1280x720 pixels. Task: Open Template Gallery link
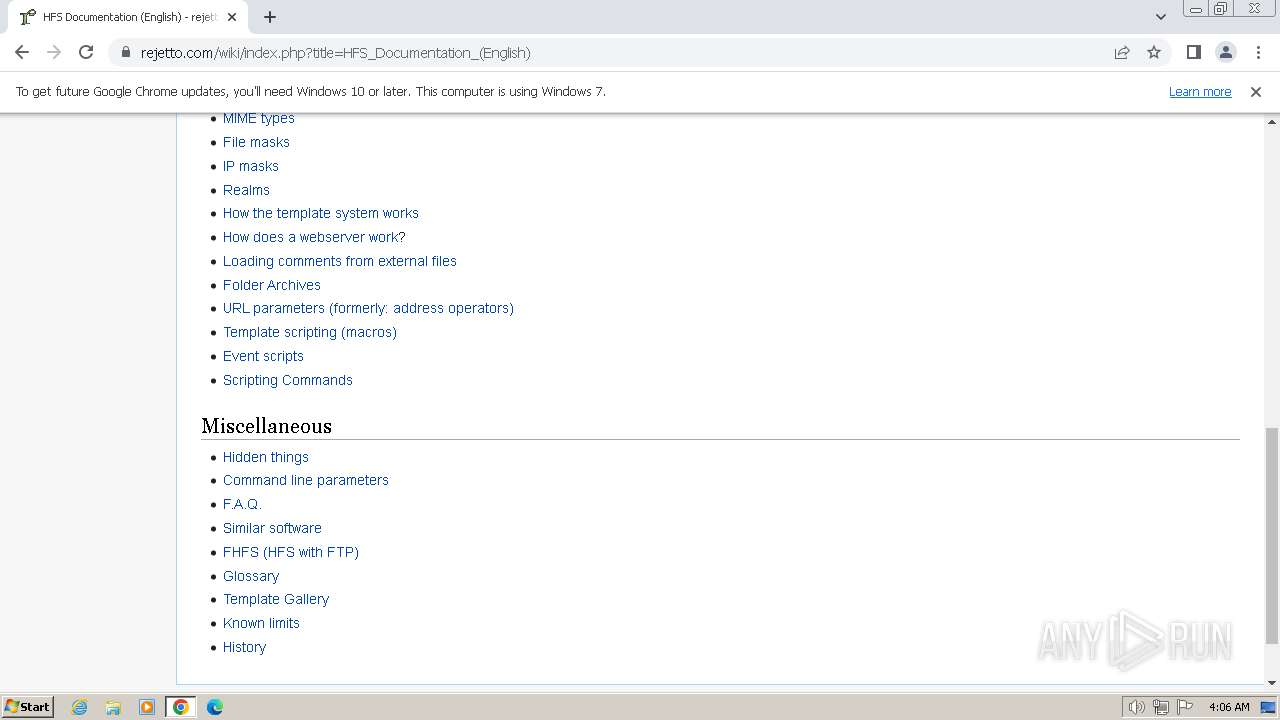click(276, 599)
